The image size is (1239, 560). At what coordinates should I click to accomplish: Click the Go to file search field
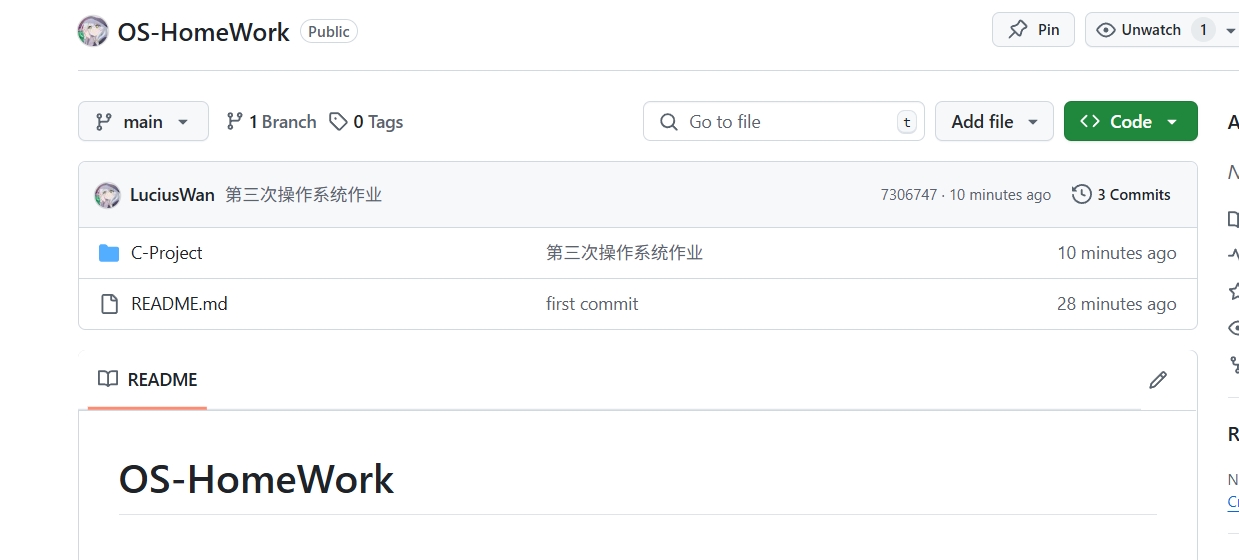pos(783,121)
